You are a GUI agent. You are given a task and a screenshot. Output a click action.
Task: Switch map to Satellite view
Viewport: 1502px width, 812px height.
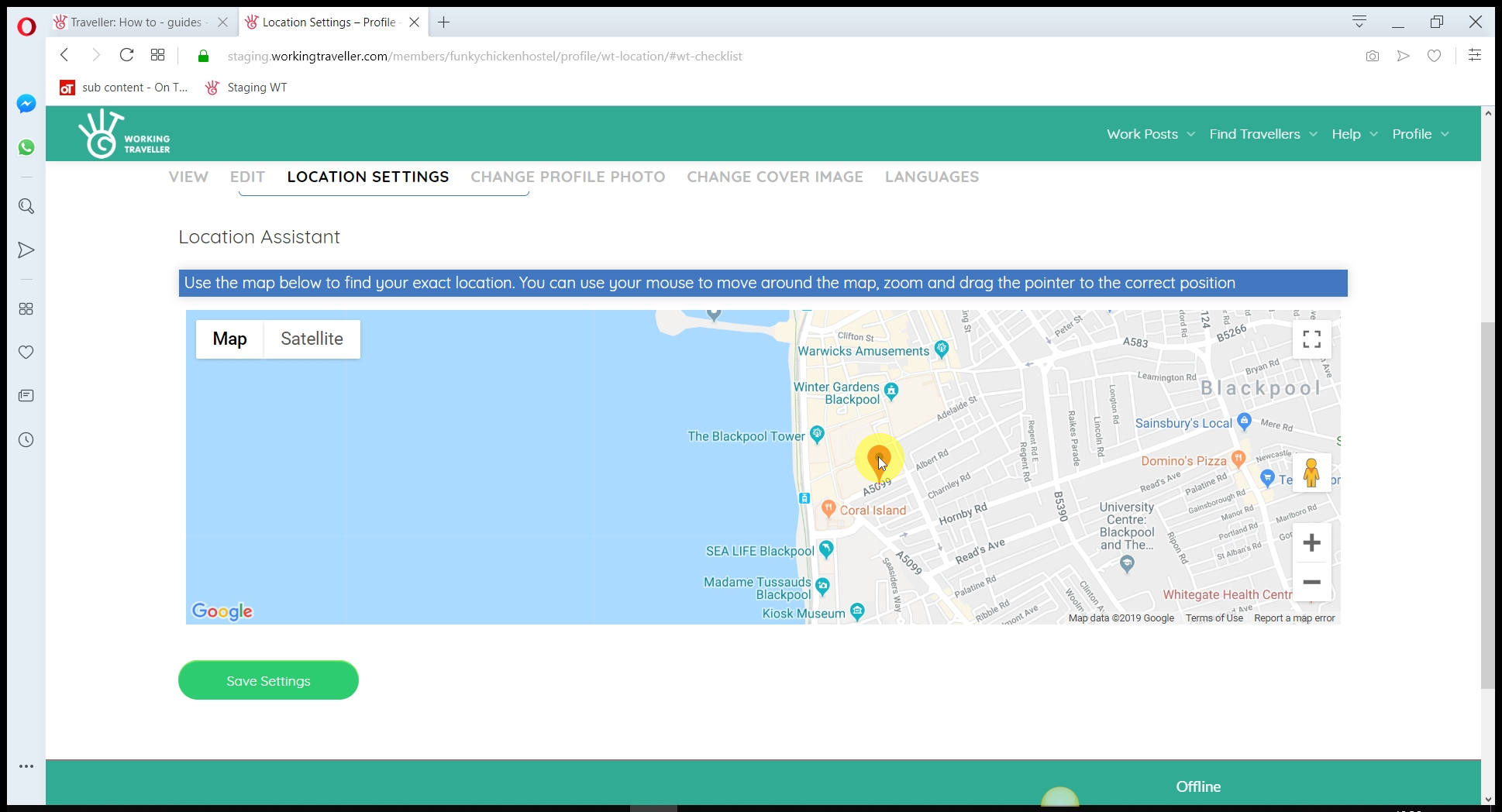[x=312, y=339]
